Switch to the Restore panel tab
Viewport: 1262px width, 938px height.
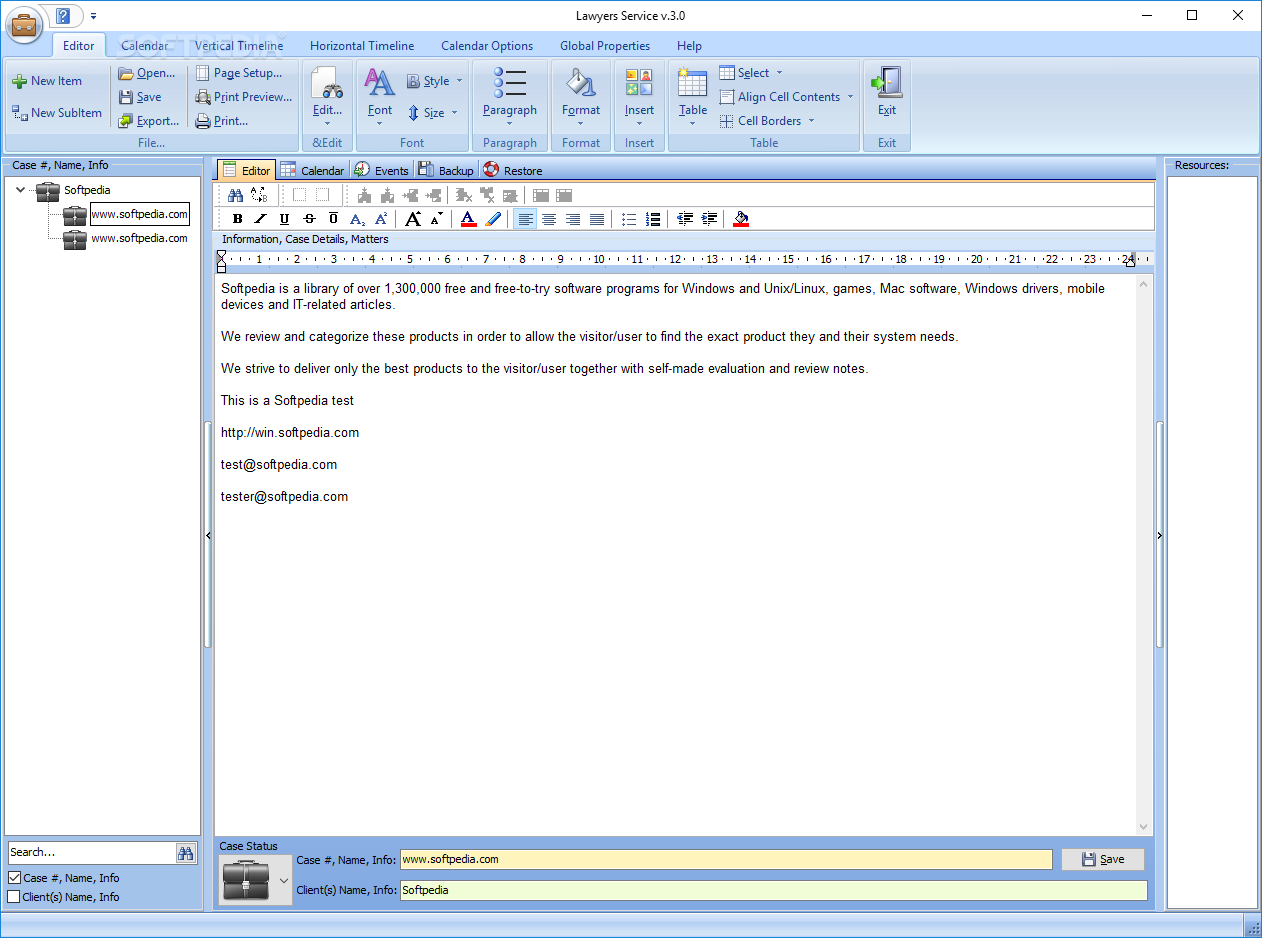point(512,170)
